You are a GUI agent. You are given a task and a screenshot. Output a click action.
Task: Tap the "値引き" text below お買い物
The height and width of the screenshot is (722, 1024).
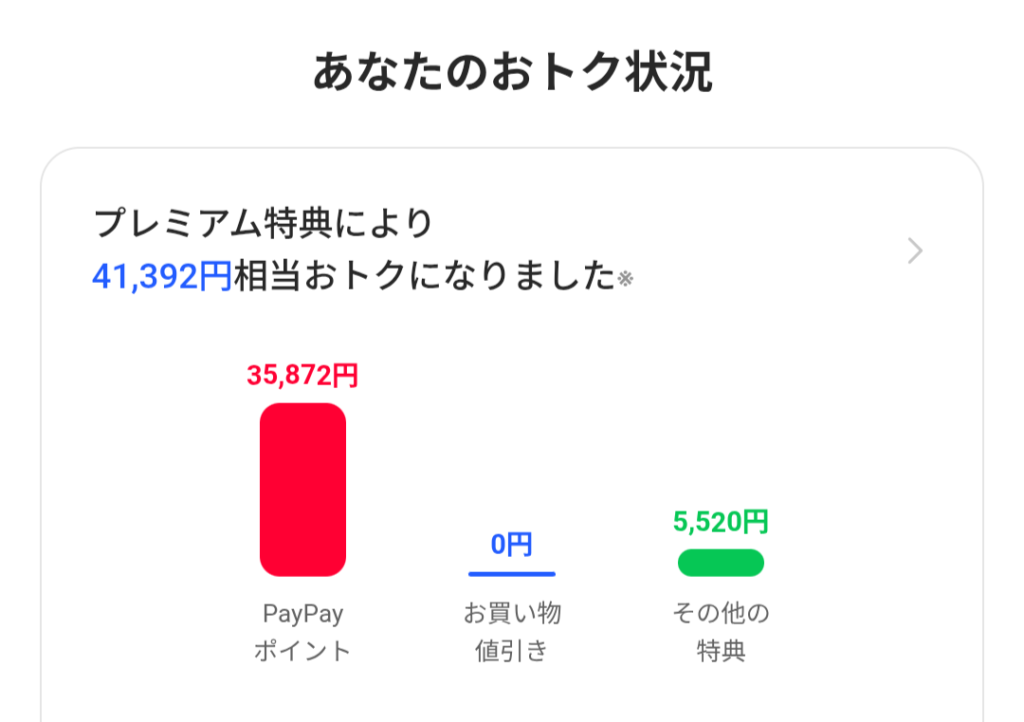(511, 651)
